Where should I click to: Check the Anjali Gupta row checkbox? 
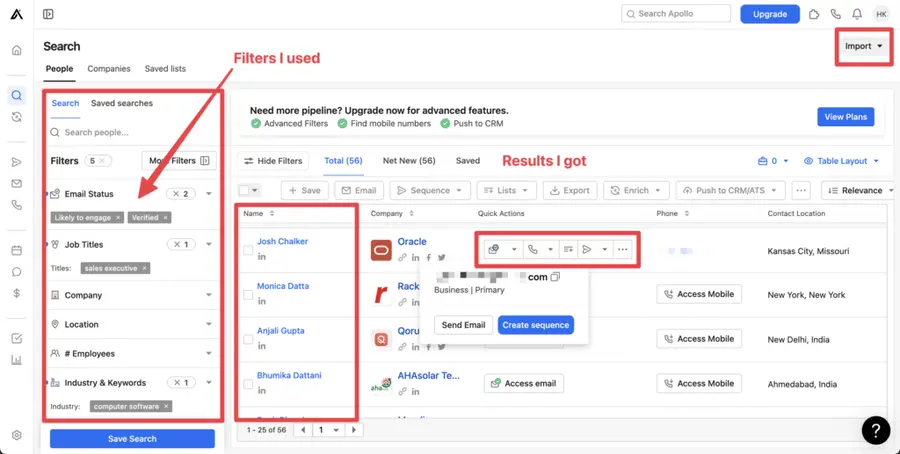pos(248,340)
